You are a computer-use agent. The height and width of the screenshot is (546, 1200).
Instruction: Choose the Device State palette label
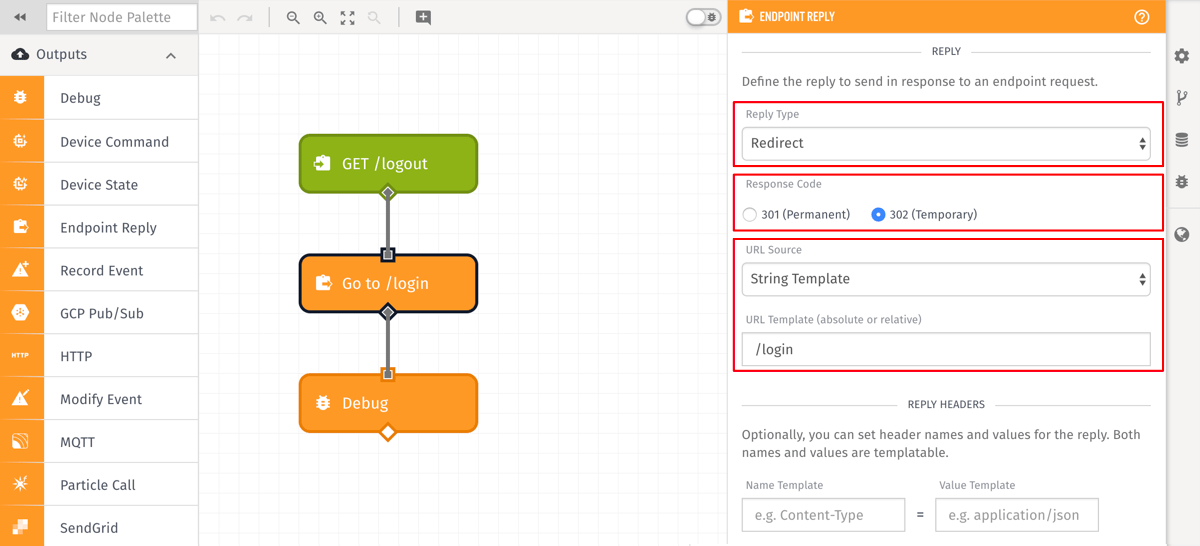tap(99, 185)
